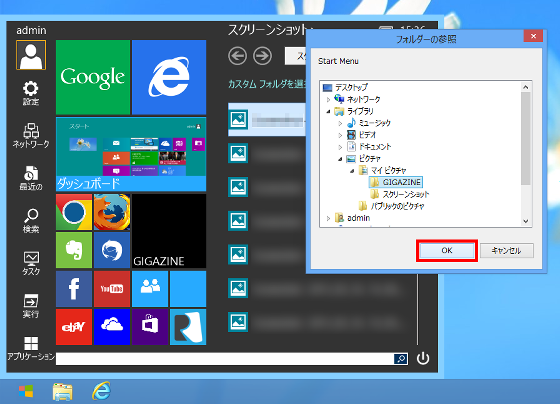Expand the ネットワーク tree node

[328, 99]
